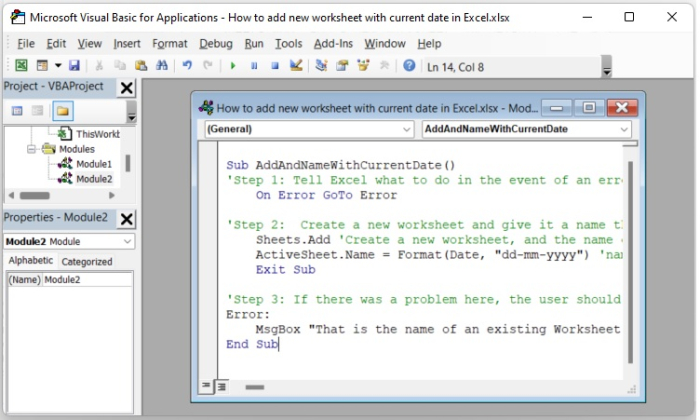The image size is (700, 420).
Task: Click the Copy toolbar icon
Action: click(120, 66)
